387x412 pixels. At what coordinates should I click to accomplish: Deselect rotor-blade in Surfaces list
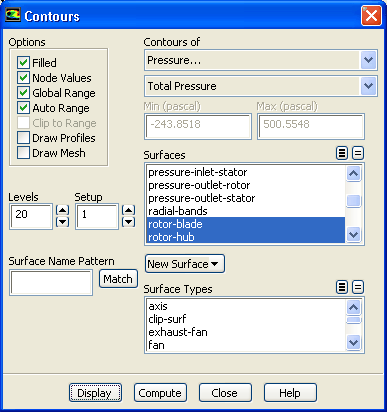[x=246, y=224]
